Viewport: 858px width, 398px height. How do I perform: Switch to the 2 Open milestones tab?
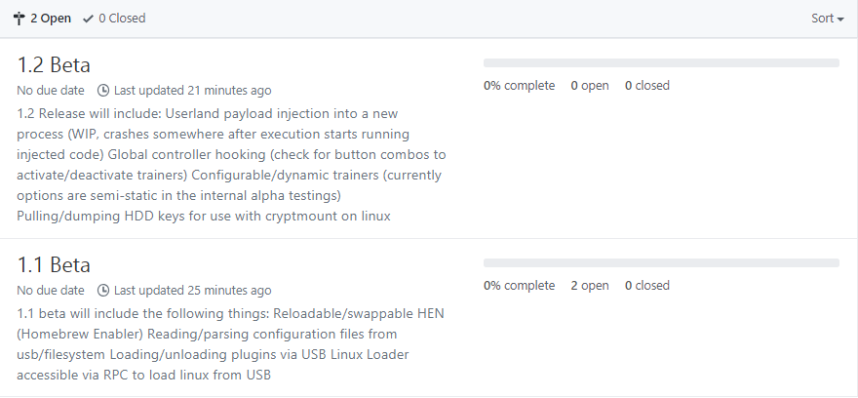[x=42, y=19]
